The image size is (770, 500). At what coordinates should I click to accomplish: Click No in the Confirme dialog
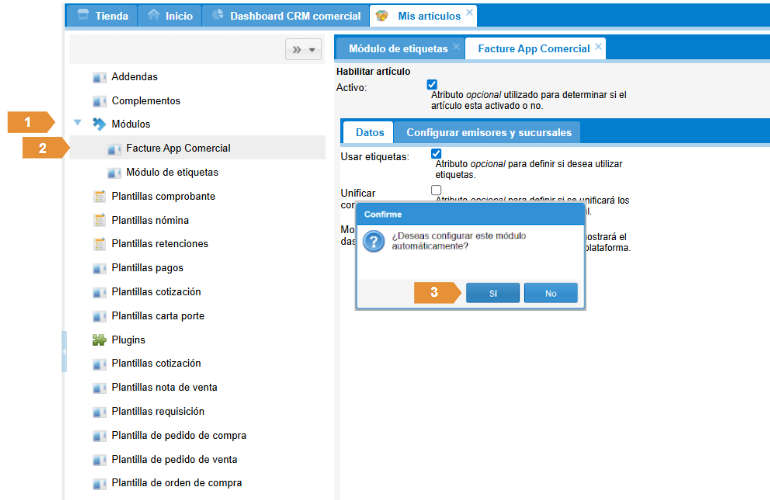click(550, 293)
